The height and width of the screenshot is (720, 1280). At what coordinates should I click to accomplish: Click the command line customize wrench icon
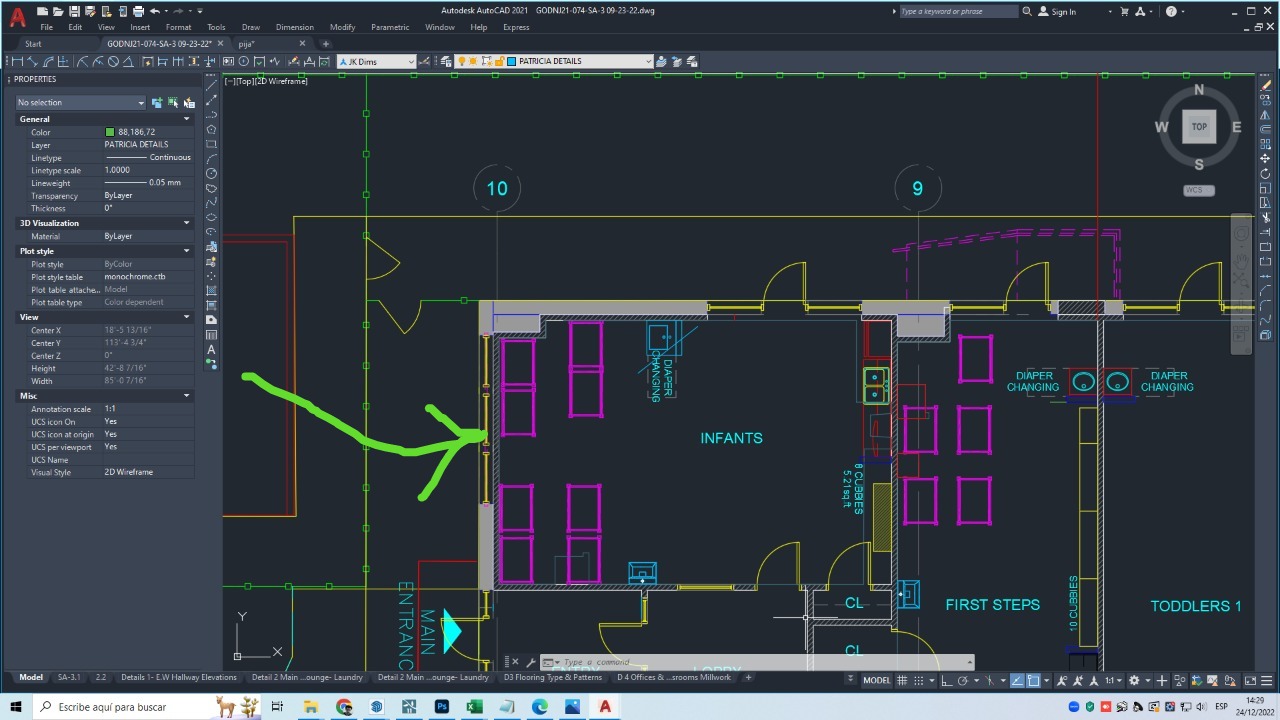pyautogui.click(x=531, y=663)
